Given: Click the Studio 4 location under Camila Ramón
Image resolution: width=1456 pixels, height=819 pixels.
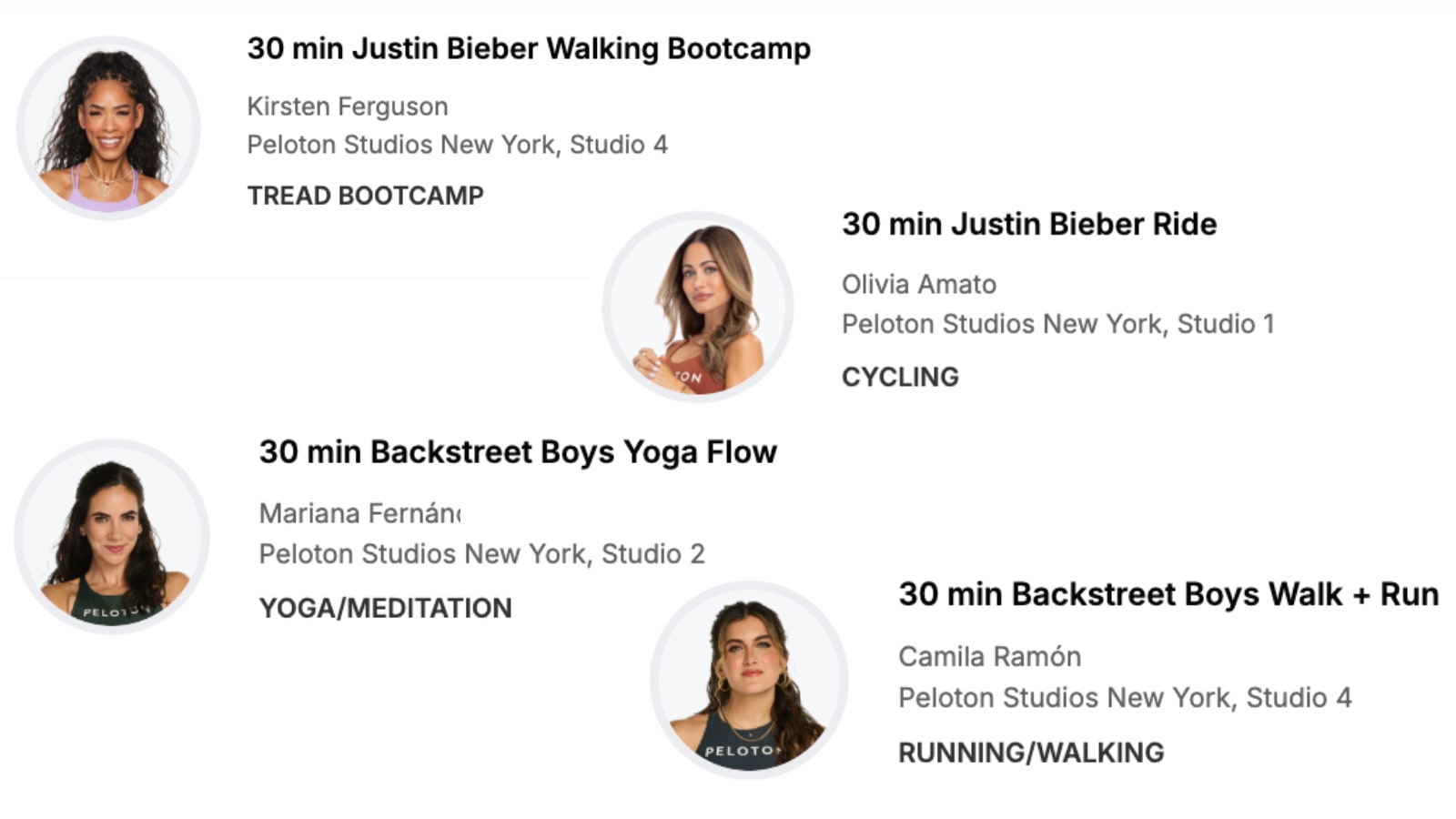Looking at the screenshot, I should click(1125, 698).
